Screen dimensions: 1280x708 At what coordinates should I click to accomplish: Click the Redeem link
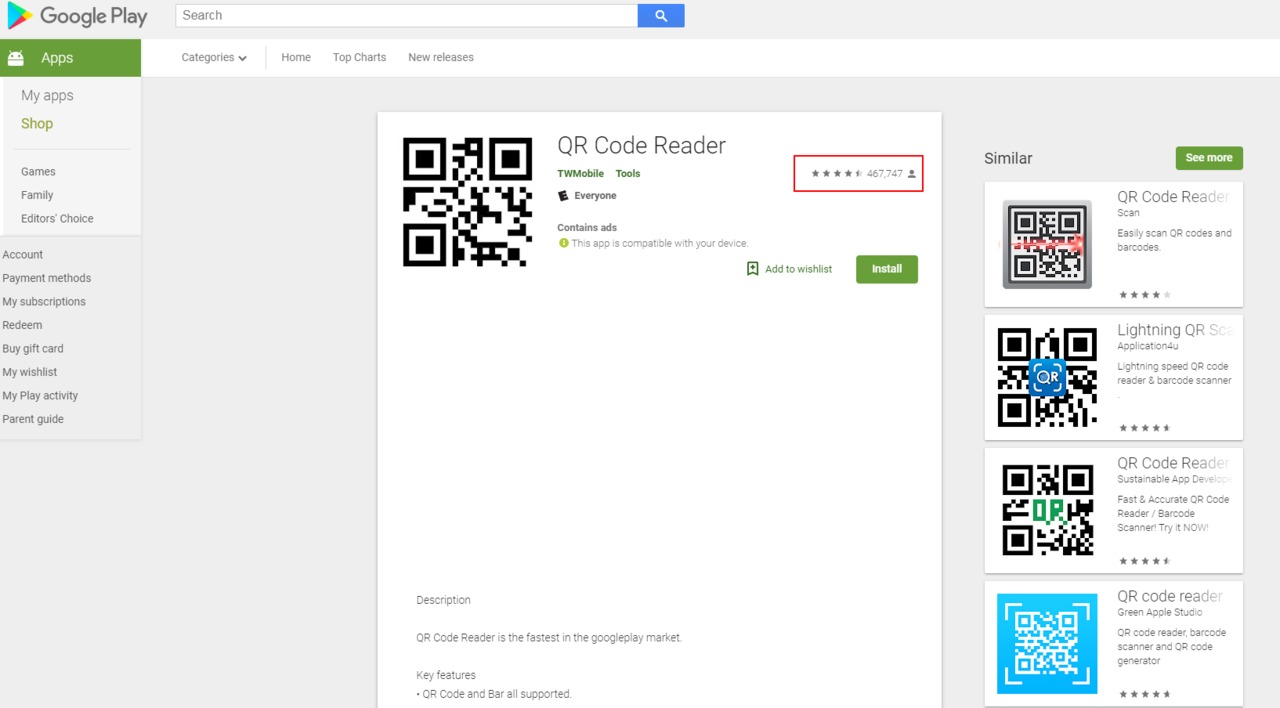[x=22, y=325]
